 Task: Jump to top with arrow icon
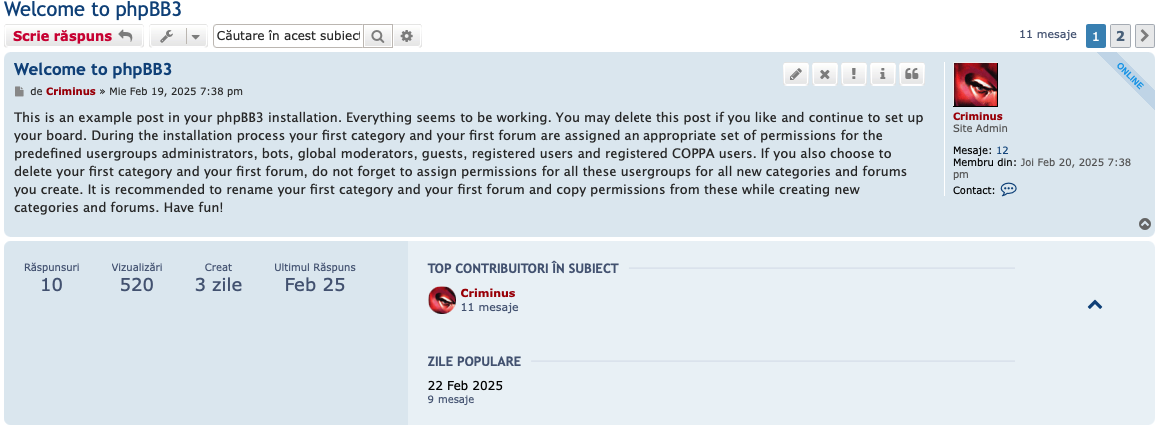1144,224
